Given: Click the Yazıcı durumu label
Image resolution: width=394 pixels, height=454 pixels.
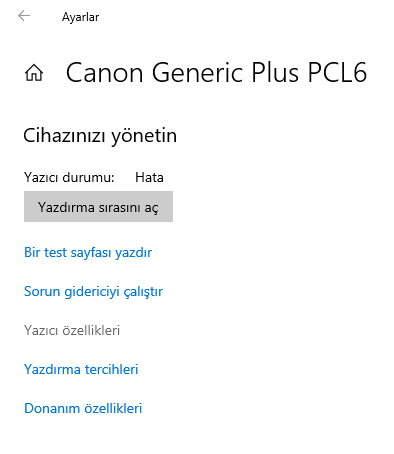Looking at the screenshot, I should coord(69,177).
